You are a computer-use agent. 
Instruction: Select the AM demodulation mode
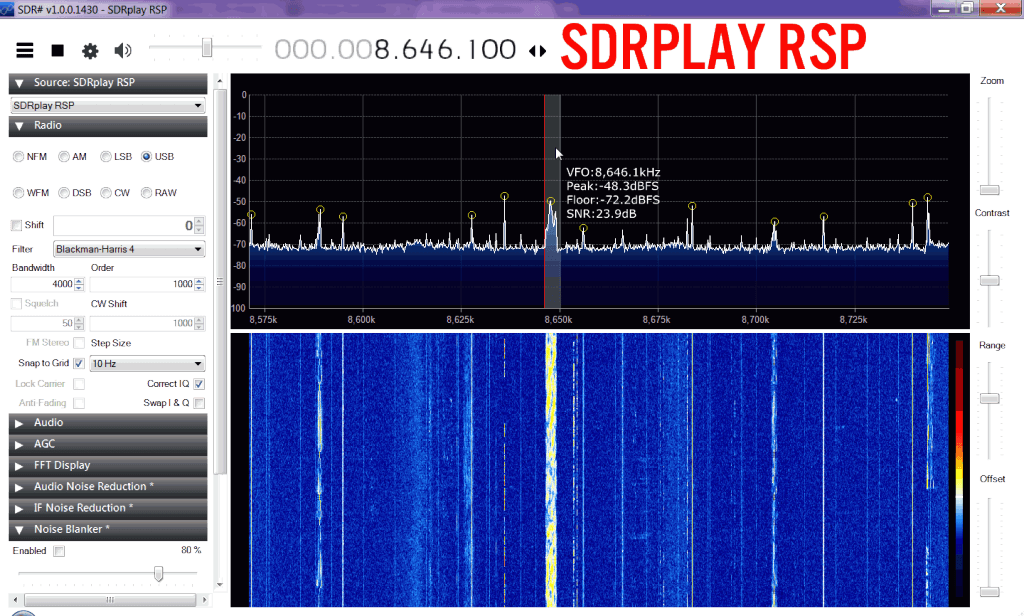click(64, 156)
